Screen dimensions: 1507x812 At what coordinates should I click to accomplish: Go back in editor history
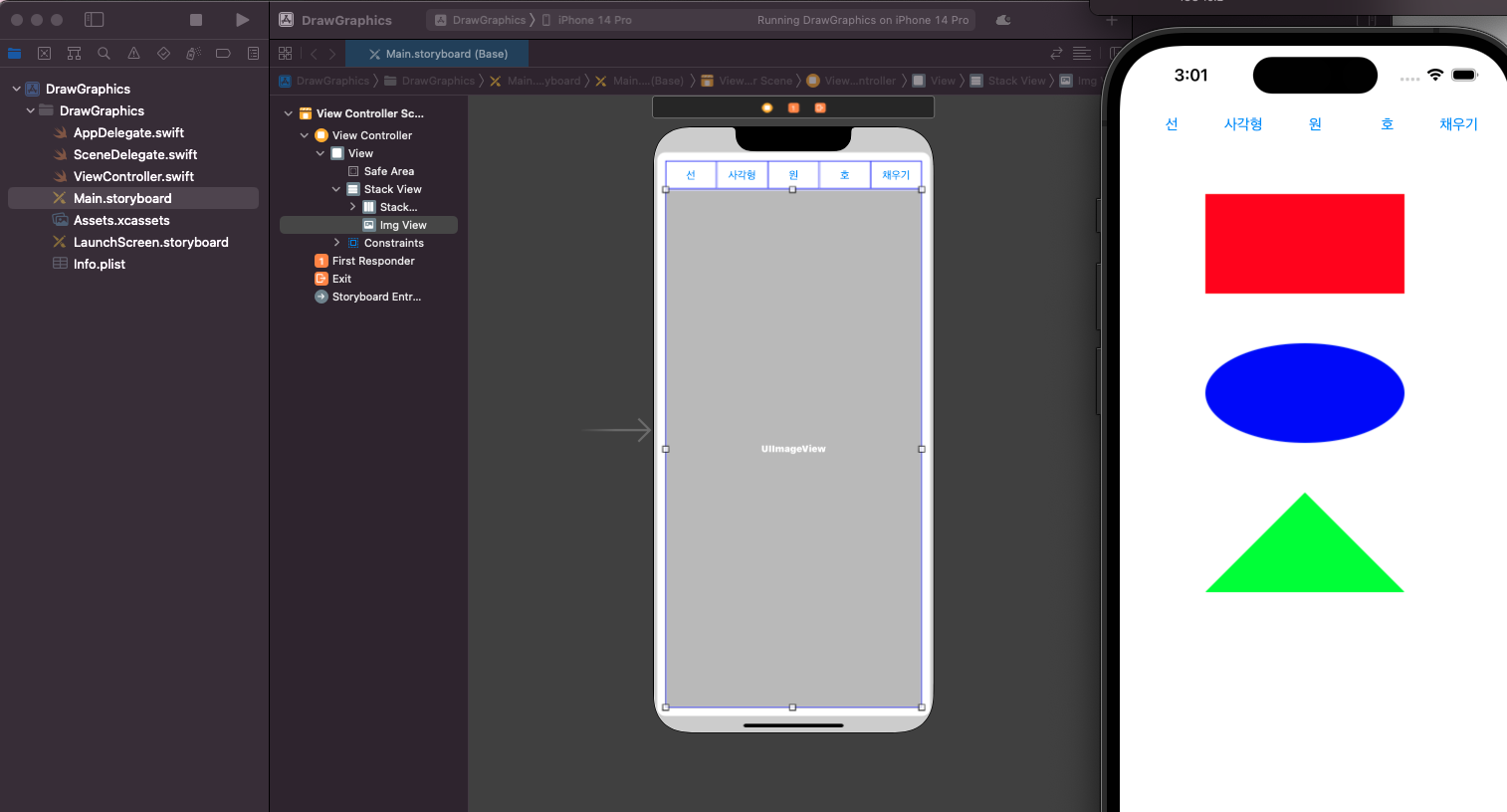(314, 54)
